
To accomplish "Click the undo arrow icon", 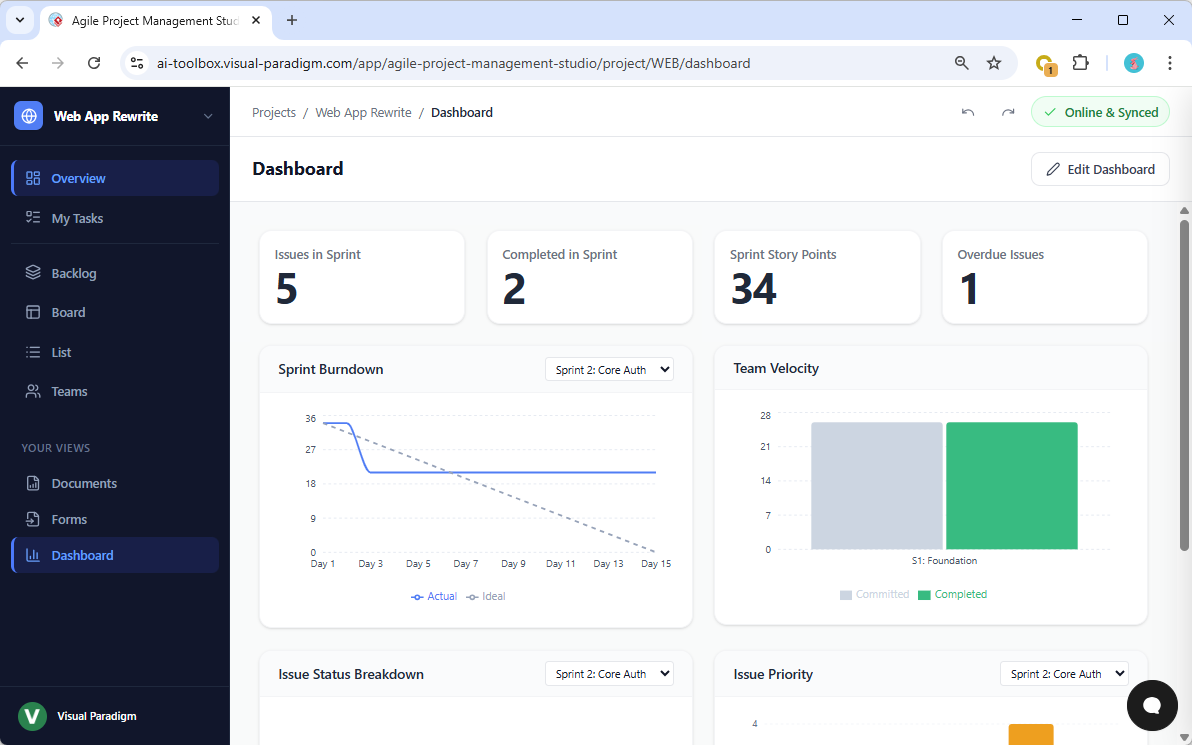I will coord(967,112).
